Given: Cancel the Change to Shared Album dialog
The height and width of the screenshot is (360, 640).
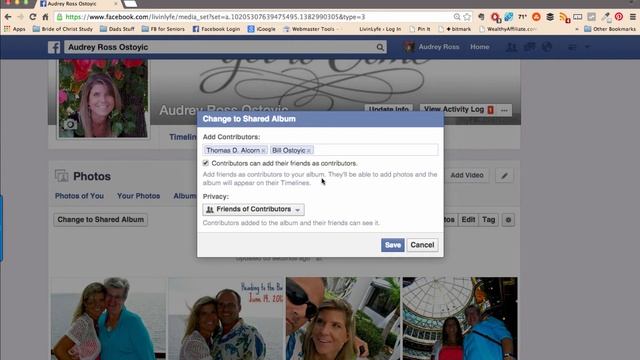Looking at the screenshot, I should [422, 245].
